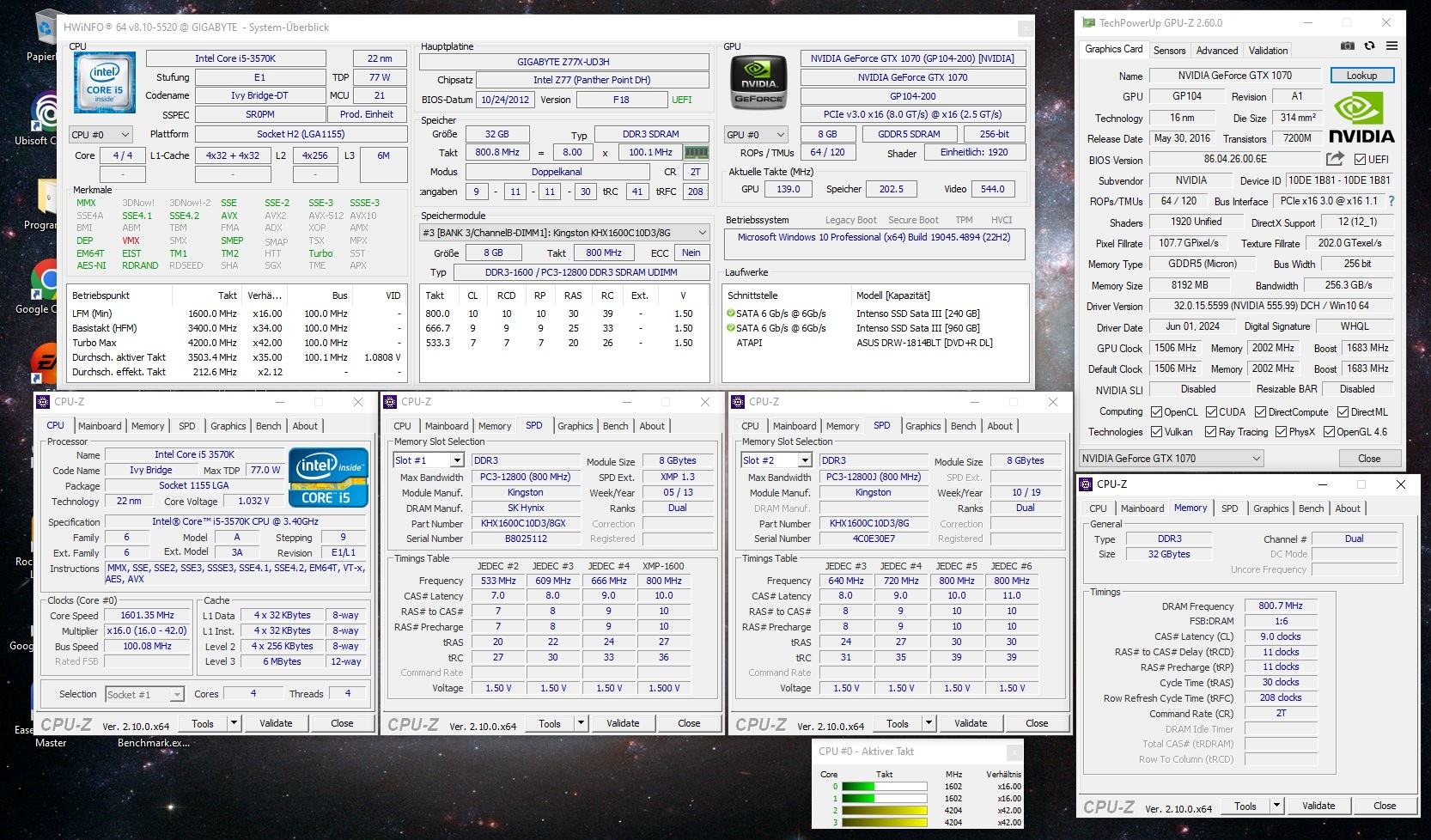Open Graphics tab in the CPU-Z Memory window
1431x840 pixels.
[1270, 508]
